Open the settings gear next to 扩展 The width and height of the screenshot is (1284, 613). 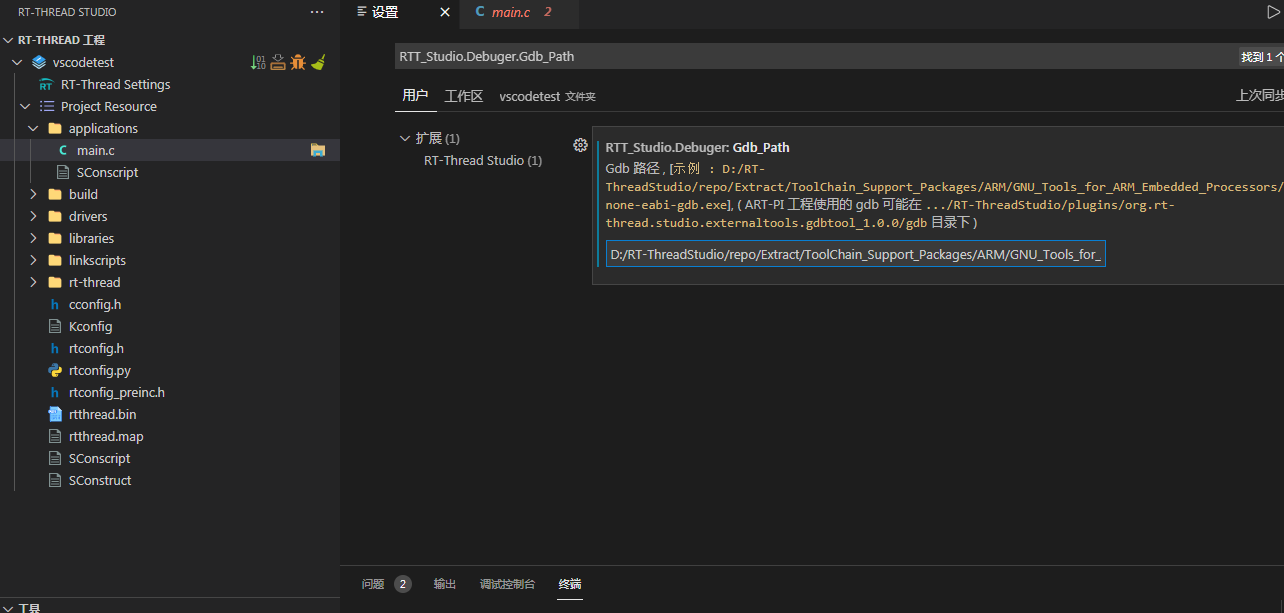click(x=580, y=145)
